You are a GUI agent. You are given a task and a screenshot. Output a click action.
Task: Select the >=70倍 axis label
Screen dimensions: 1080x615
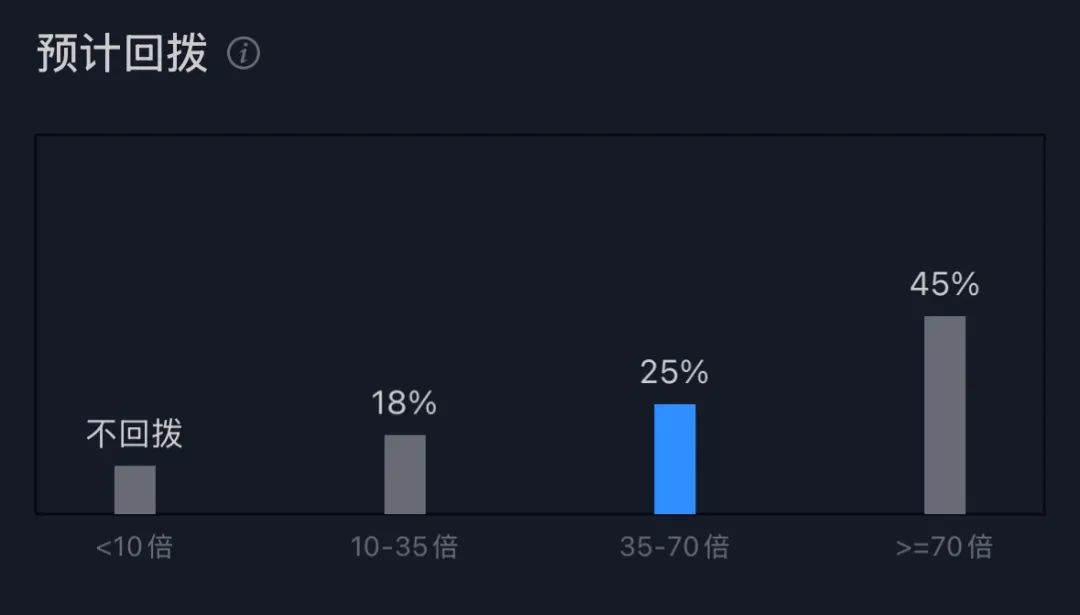coord(944,547)
